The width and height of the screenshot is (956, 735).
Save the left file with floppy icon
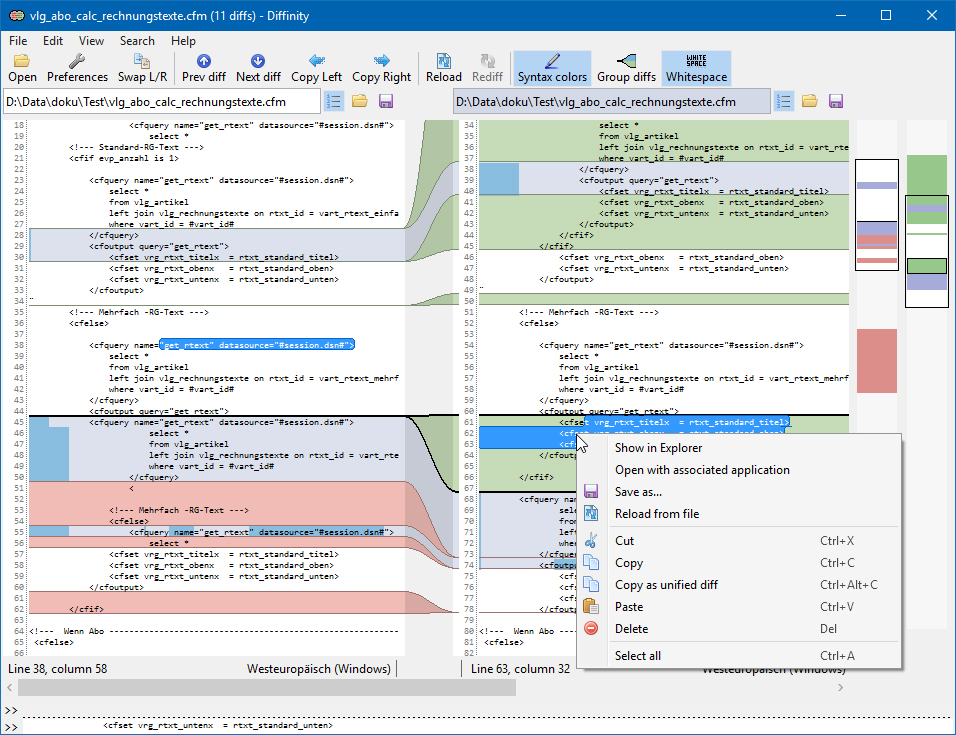point(386,101)
